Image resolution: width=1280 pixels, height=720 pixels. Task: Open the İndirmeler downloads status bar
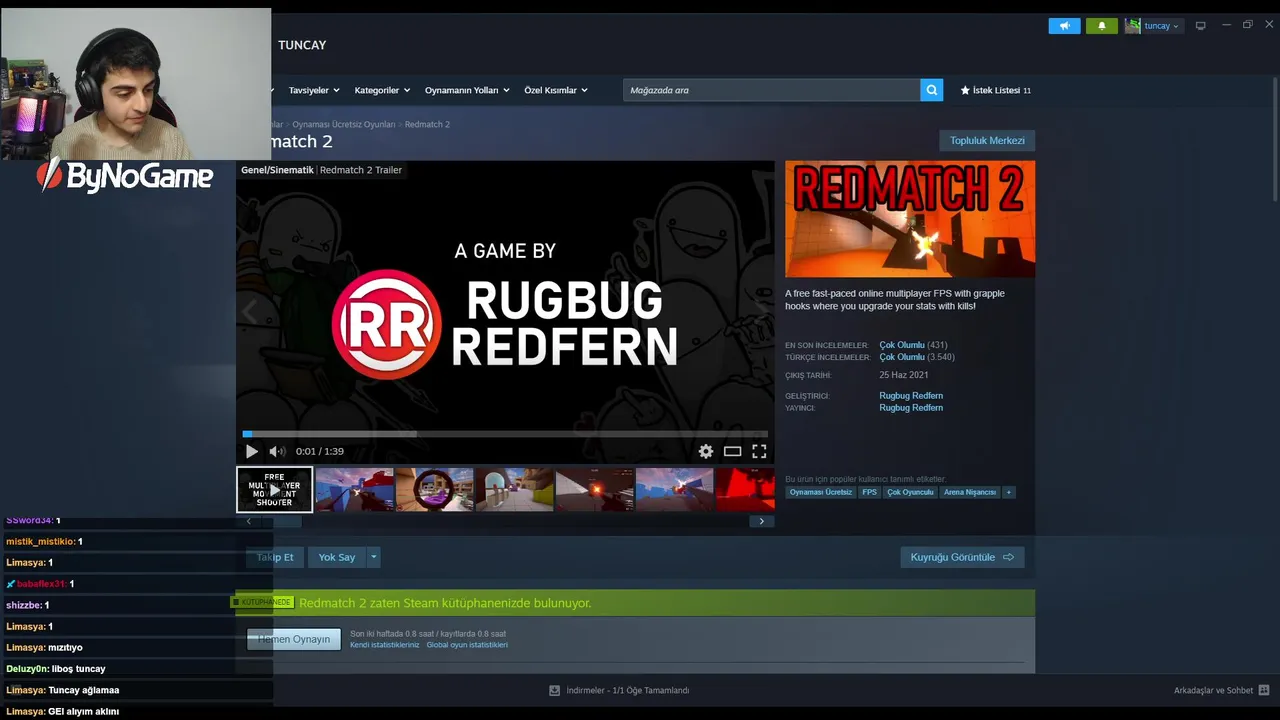[620, 690]
